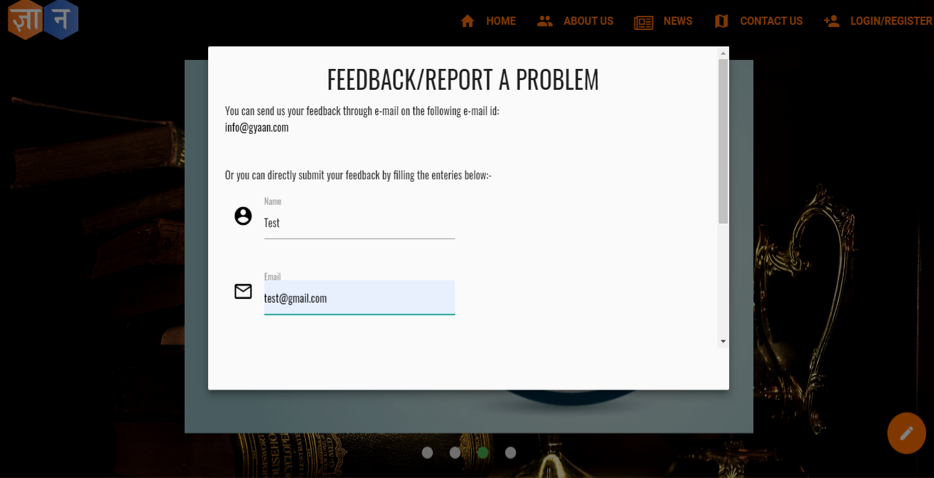Select the LOGIN/REGISTER link
The height and width of the screenshot is (478, 934).
pyautogui.click(x=890, y=21)
